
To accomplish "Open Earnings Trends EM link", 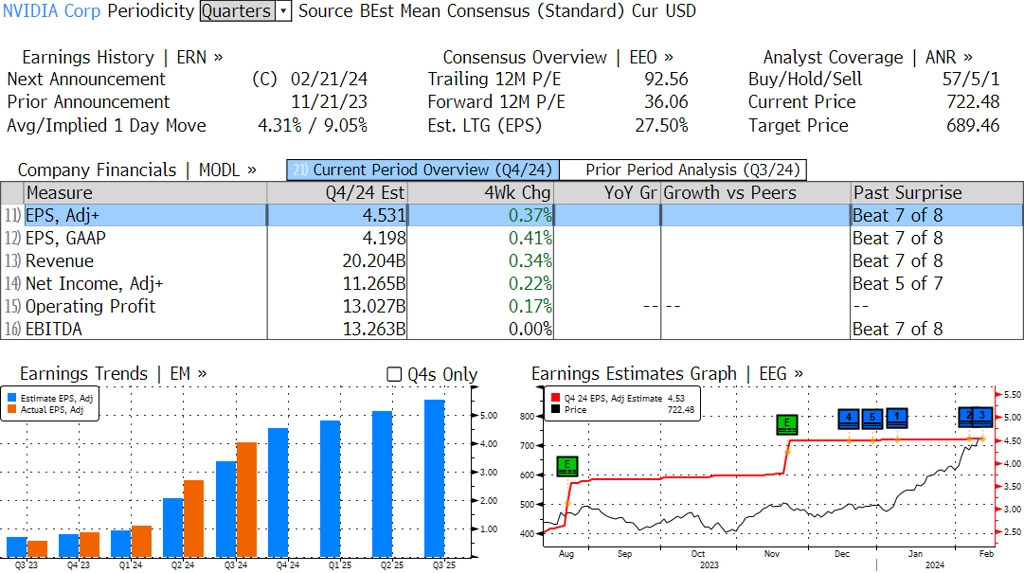I will point(113,374).
